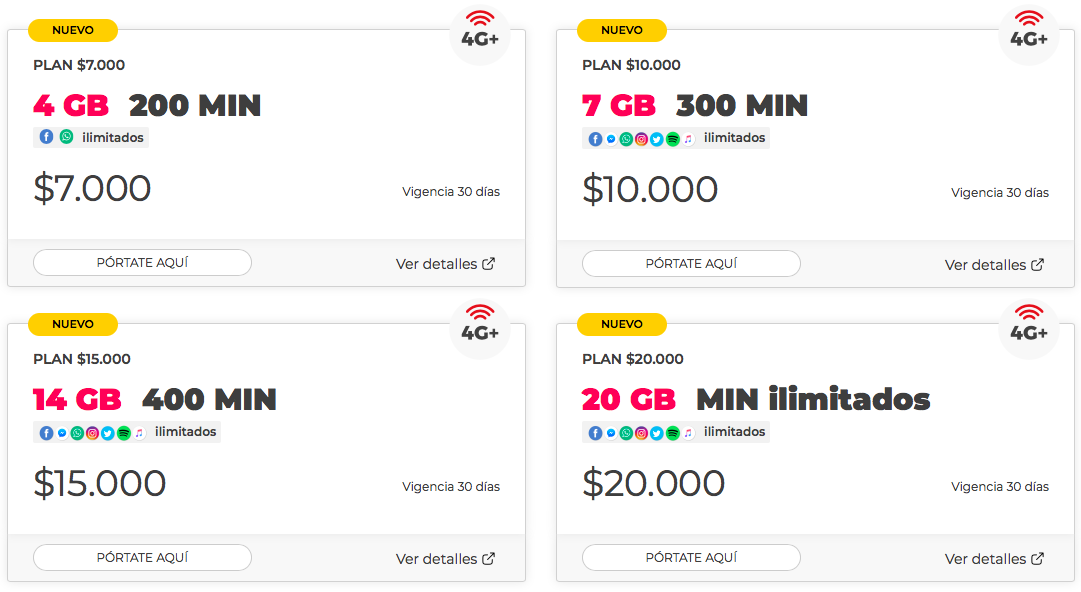Click the Spotify icon in the $10.000 plan
Viewport: 1081px width, 592px height.
(672, 139)
